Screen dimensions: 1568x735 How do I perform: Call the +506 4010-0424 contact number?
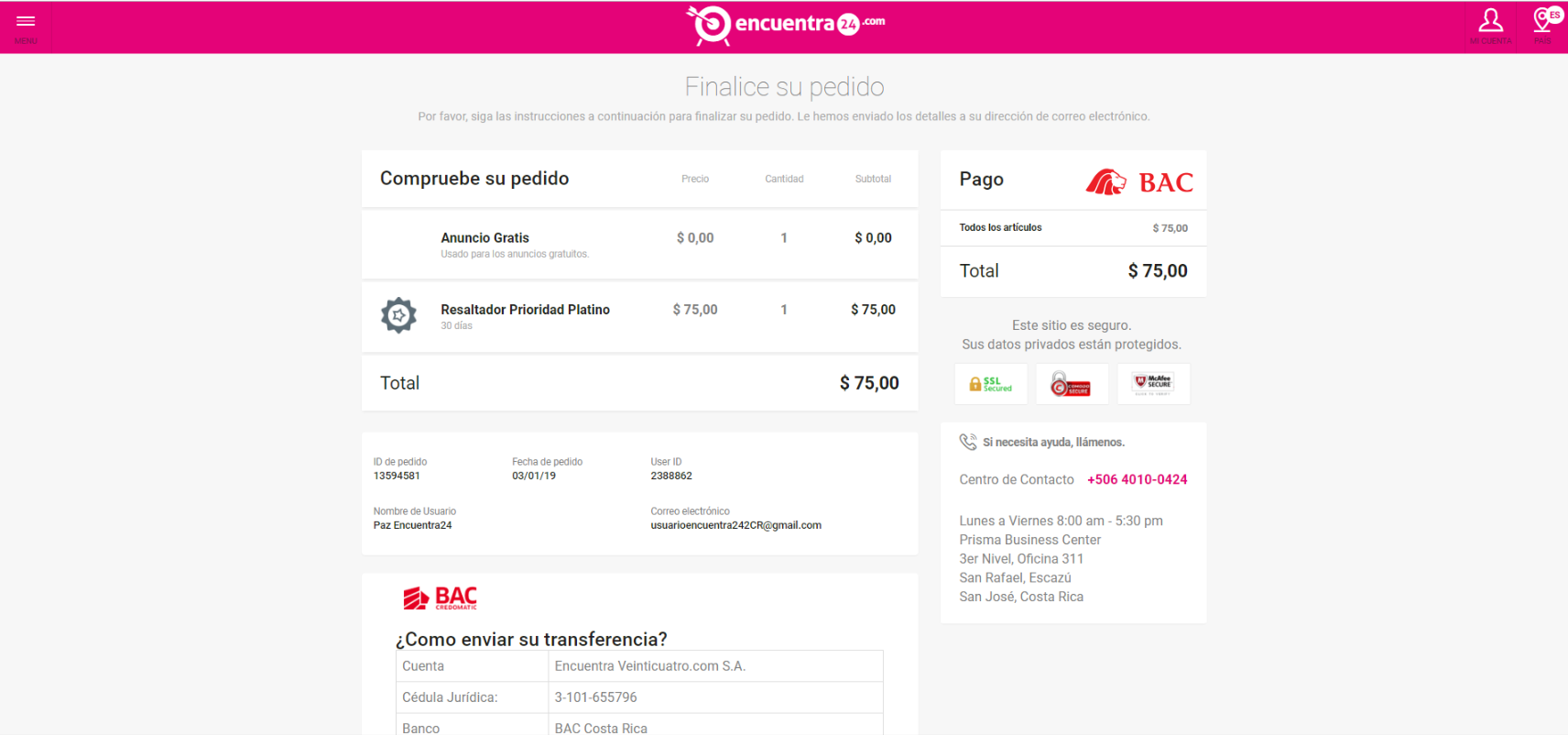[x=1138, y=479]
